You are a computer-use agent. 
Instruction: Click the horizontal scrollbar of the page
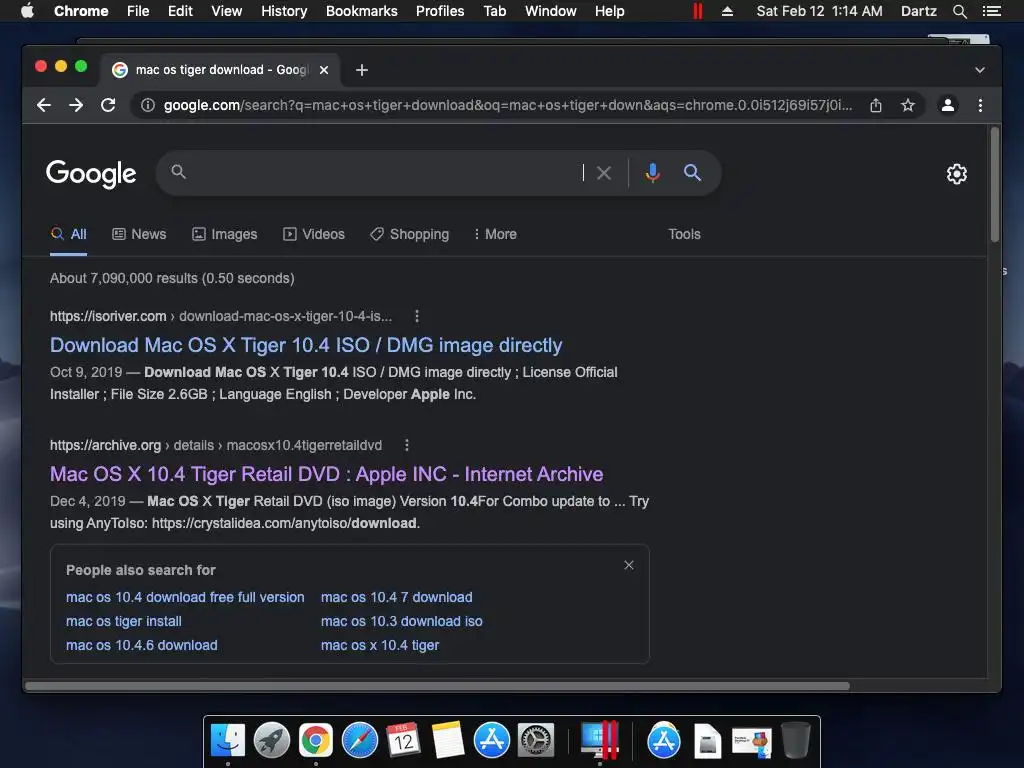(438, 686)
